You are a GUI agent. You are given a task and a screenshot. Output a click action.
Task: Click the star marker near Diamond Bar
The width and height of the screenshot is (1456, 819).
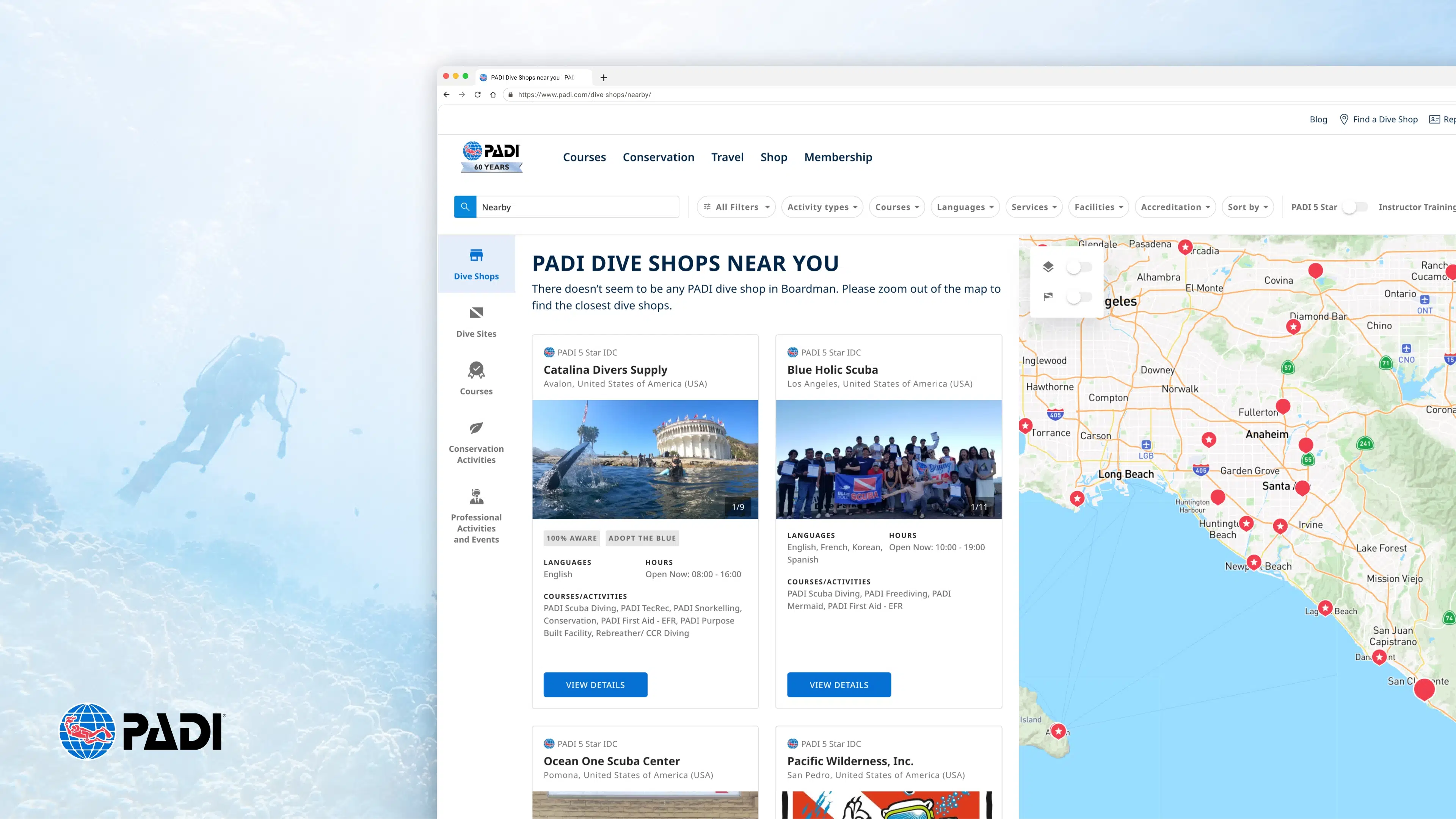coord(1293,327)
